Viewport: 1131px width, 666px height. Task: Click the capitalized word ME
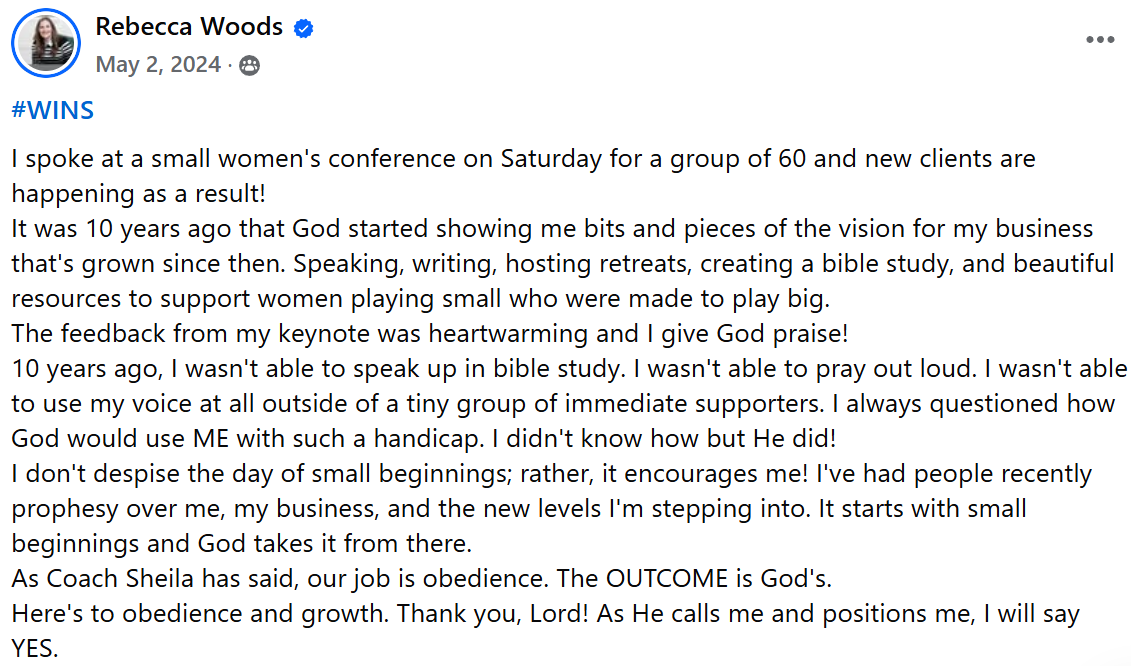point(211,439)
